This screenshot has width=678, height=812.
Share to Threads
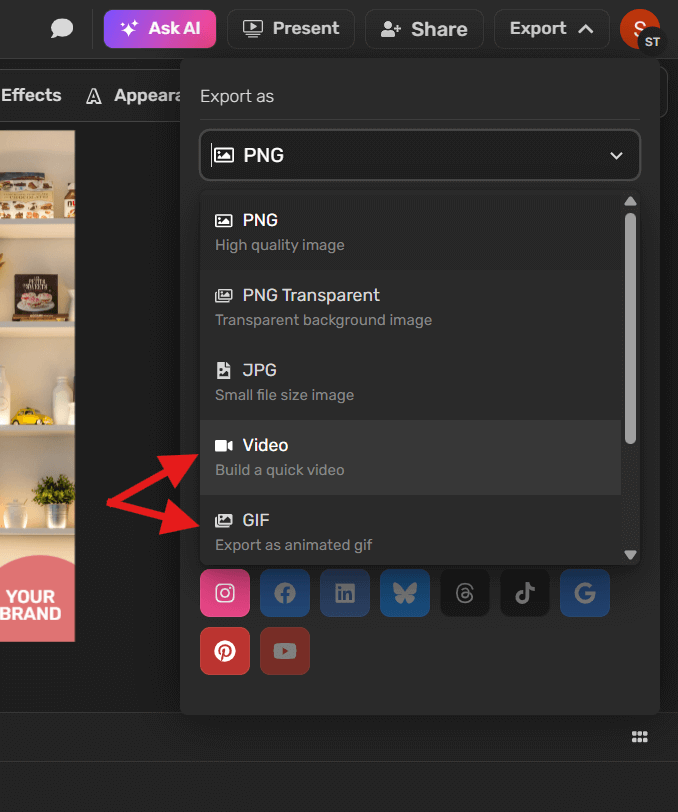coord(465,592)
